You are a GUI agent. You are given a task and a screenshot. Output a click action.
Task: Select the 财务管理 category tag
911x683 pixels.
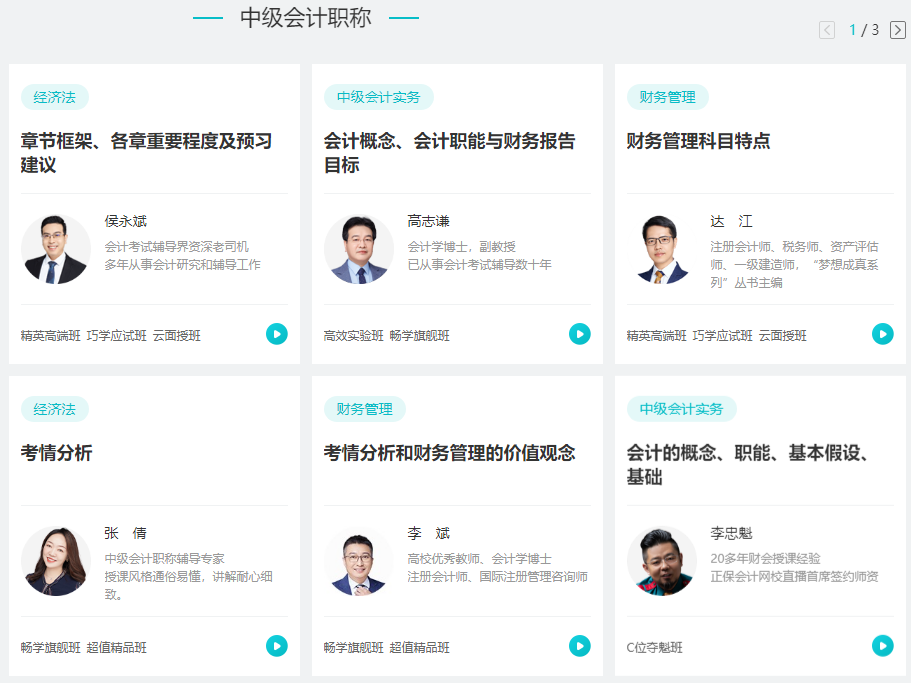pos(666,97)
